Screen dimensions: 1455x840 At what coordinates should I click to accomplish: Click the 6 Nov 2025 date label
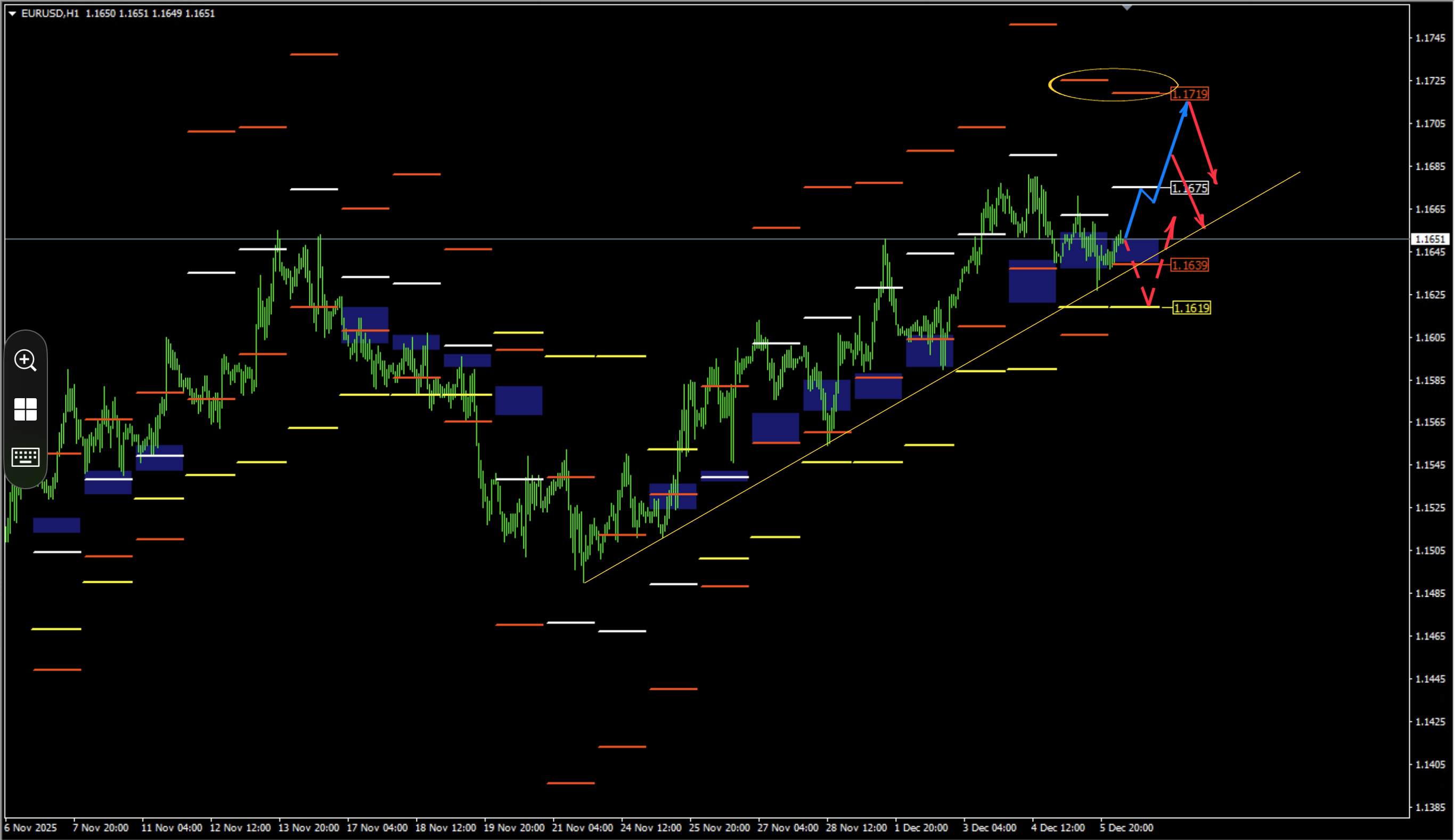[30, 827]
